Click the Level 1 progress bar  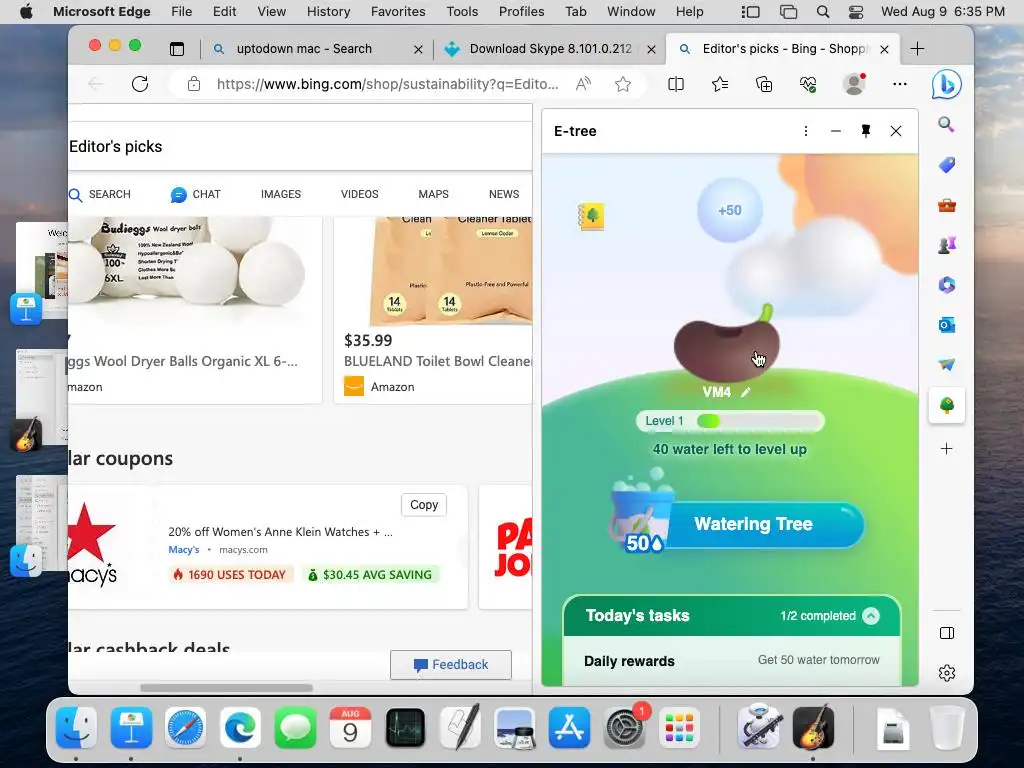(730, 421)
